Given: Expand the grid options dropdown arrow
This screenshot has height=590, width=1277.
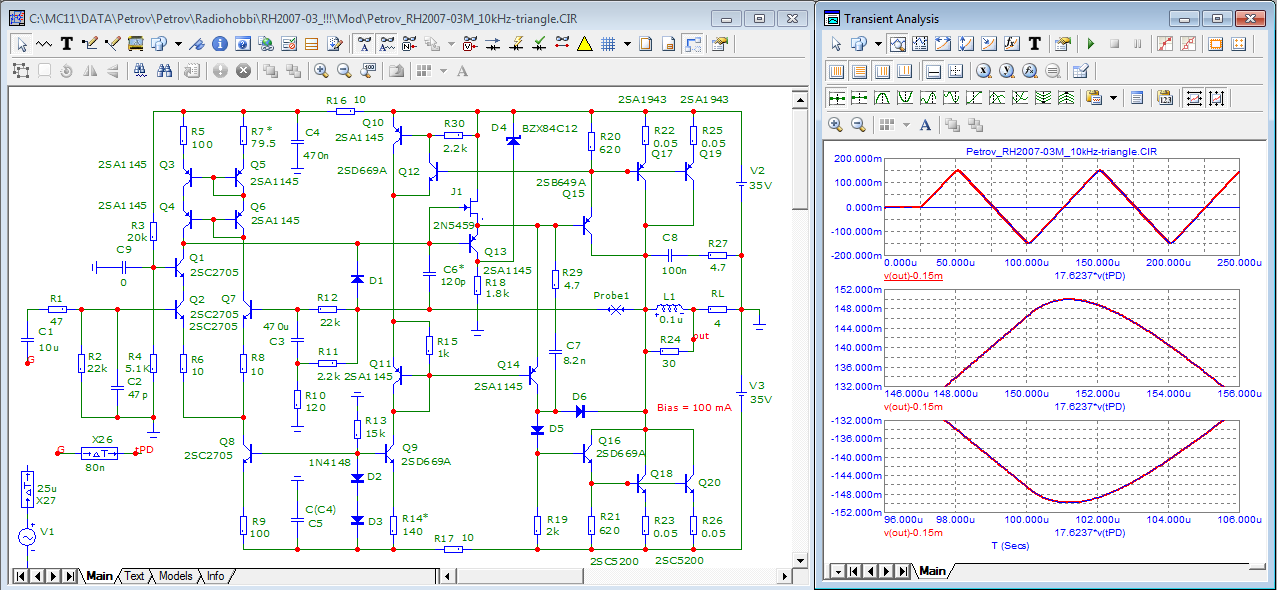Looking at the screenshot, I should (627, 44).
